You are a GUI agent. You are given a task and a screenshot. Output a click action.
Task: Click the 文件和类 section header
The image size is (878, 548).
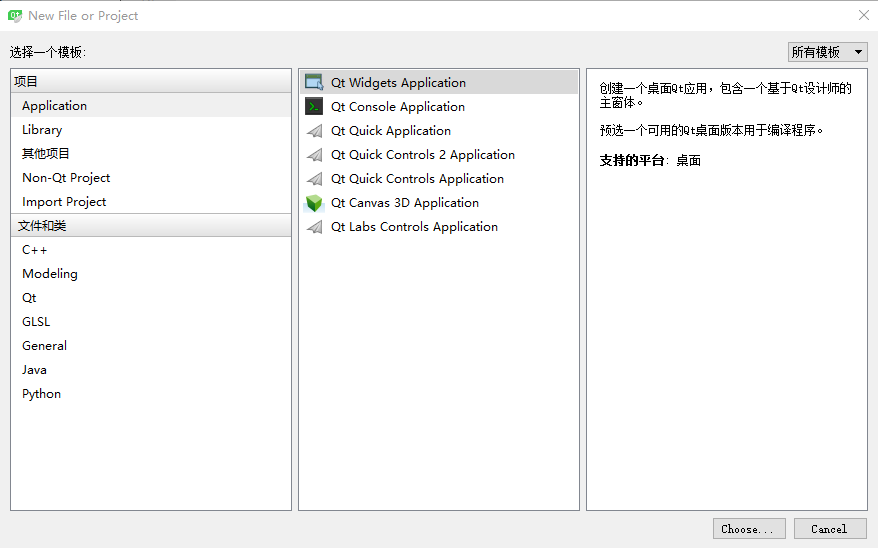coord(151,226)
